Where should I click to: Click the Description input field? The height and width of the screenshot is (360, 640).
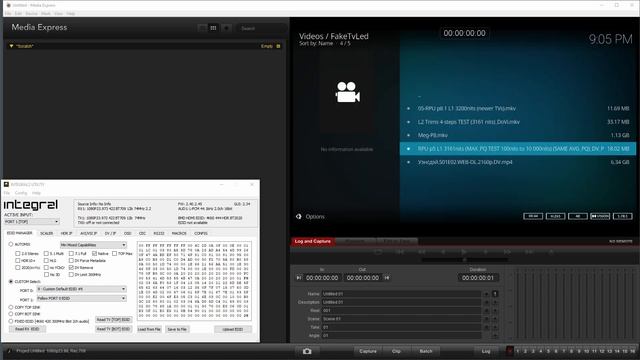(401, 302)
